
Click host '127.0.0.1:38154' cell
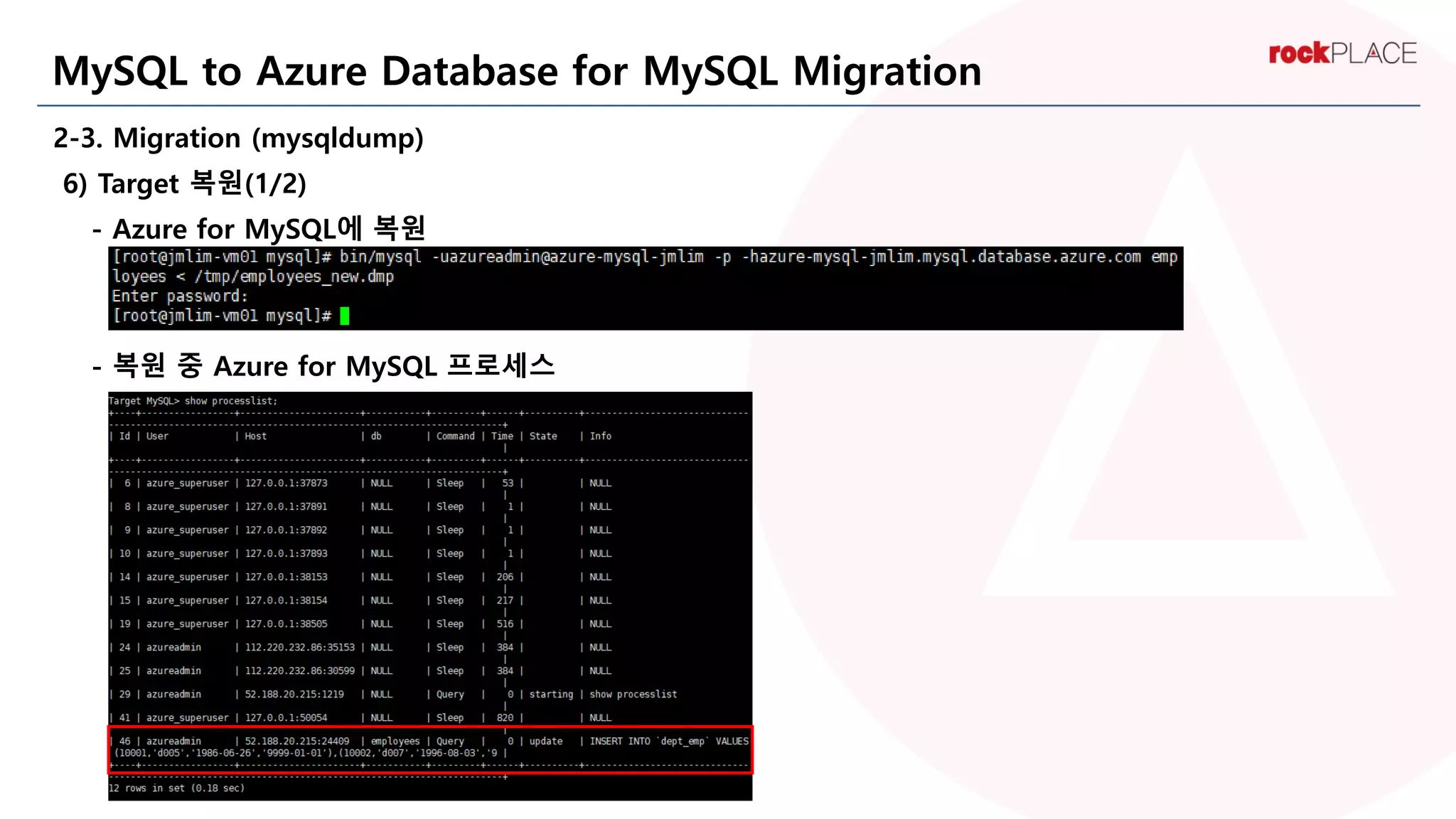point(286,601)
